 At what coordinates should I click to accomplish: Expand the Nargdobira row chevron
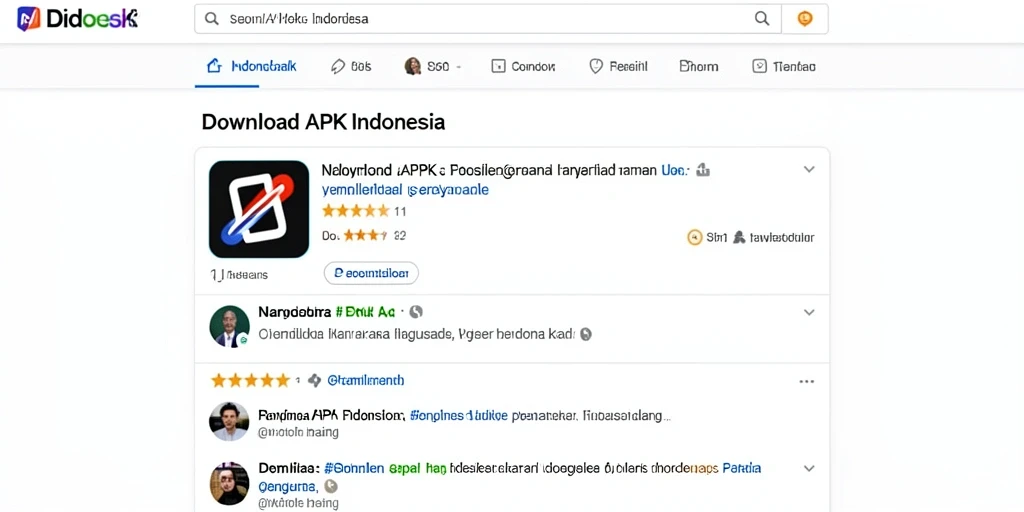coord(808,312)
